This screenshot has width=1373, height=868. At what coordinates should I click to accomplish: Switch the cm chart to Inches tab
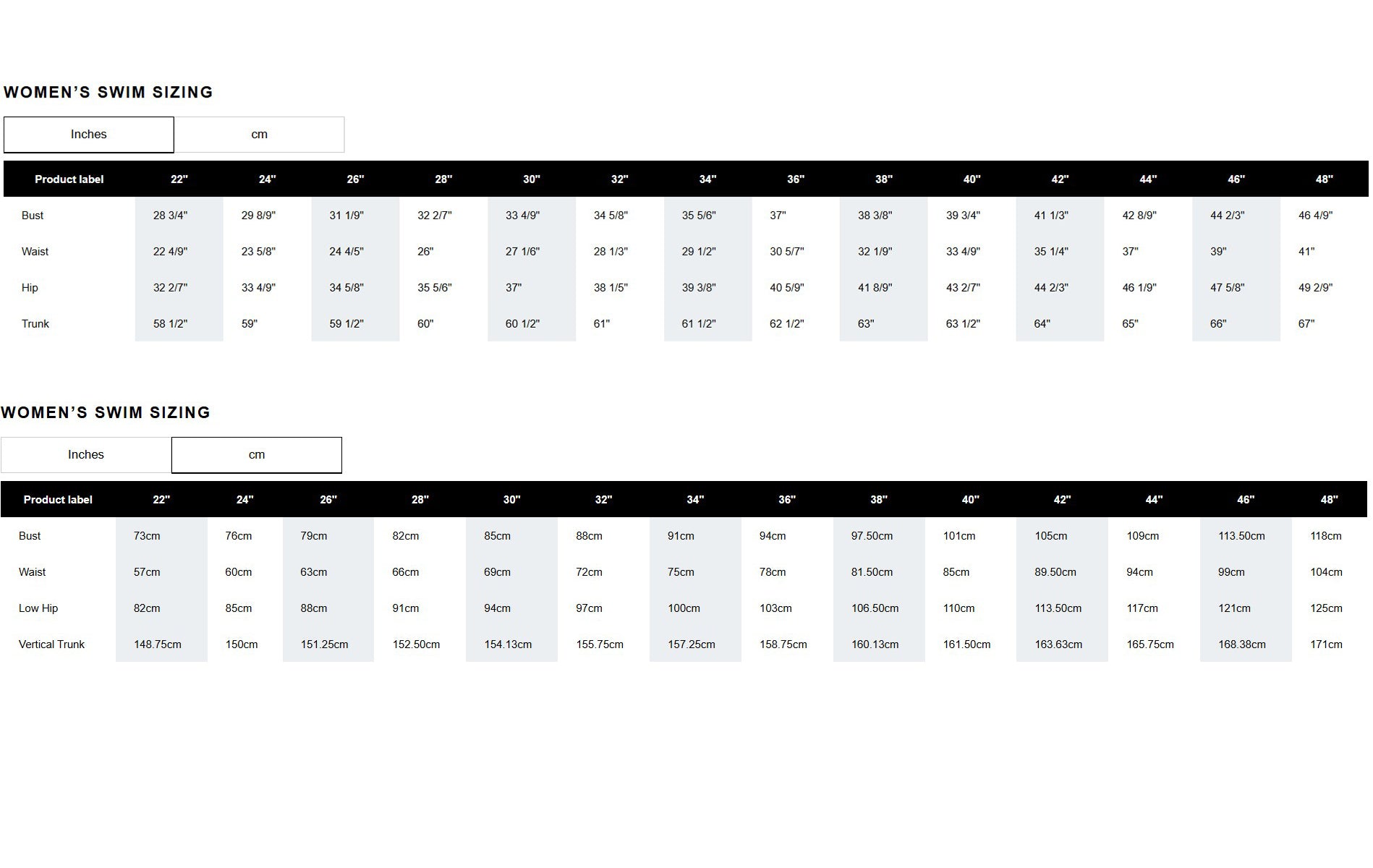click(86, 455)
